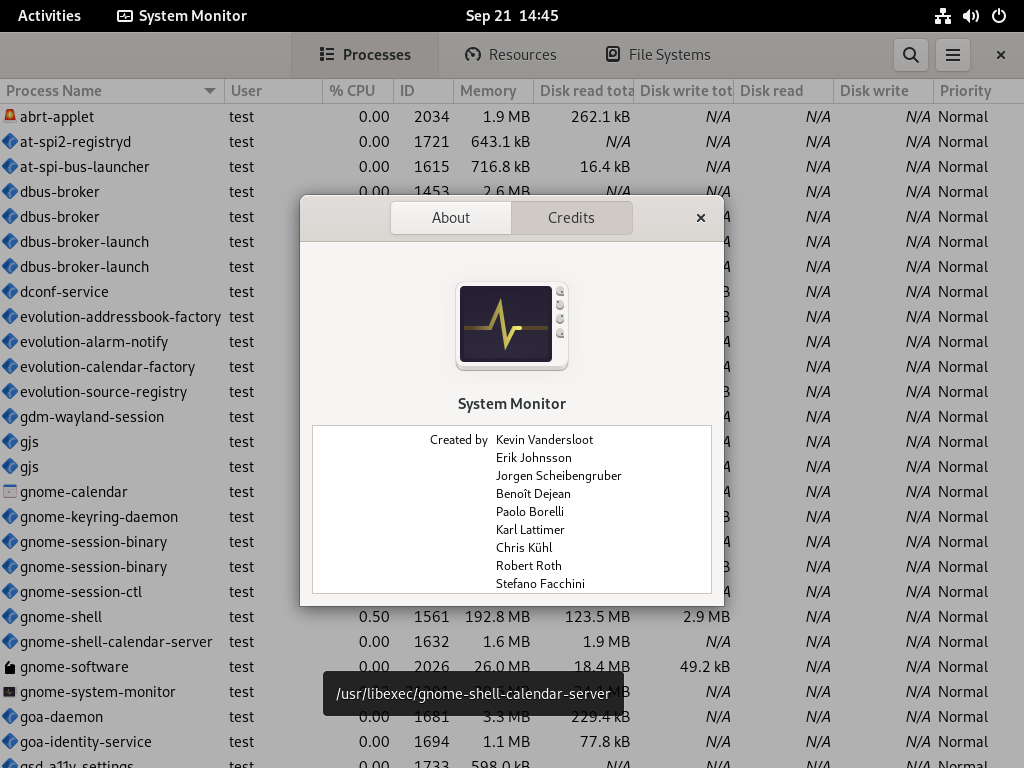The width and height of the screenshot is (1024, 768).
Task: Select the name Chris Kühl in credits
Action: 524,547
